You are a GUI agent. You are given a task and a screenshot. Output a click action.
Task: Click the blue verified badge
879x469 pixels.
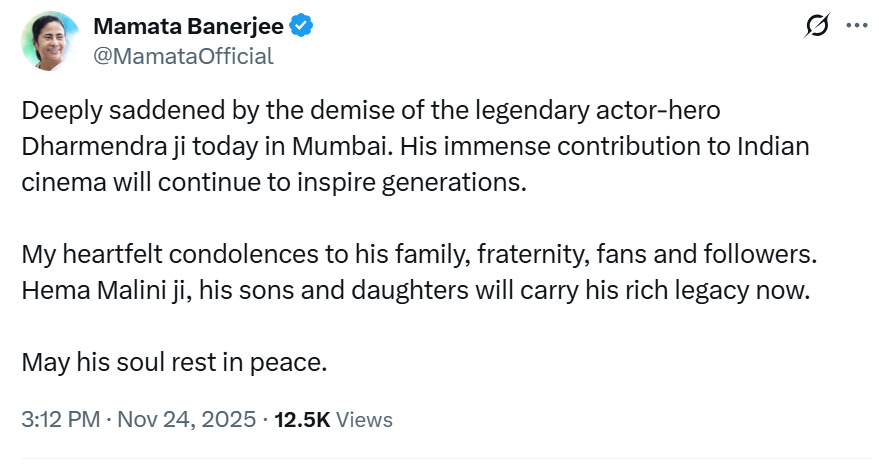point(301,27)
